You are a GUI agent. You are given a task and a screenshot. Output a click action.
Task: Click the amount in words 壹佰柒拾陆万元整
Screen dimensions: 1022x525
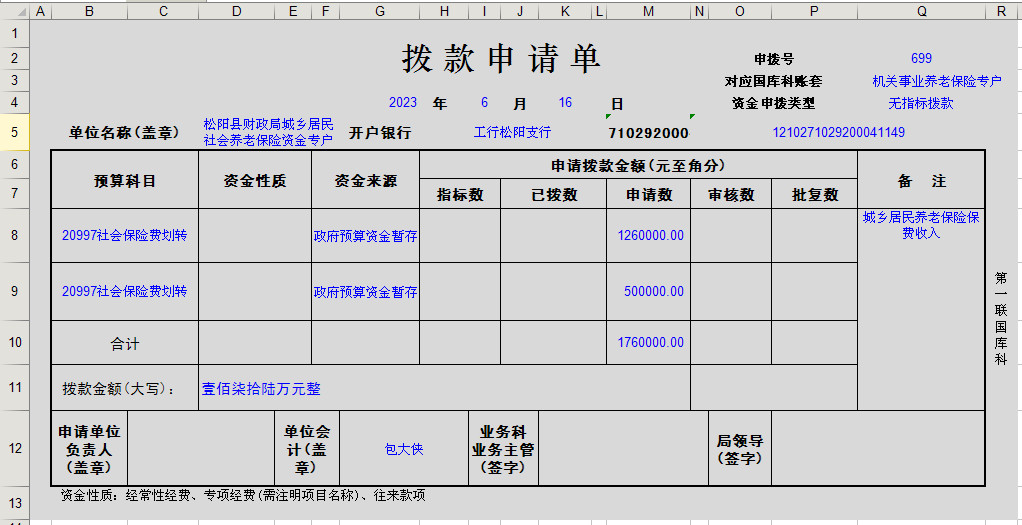coord(261,389)
